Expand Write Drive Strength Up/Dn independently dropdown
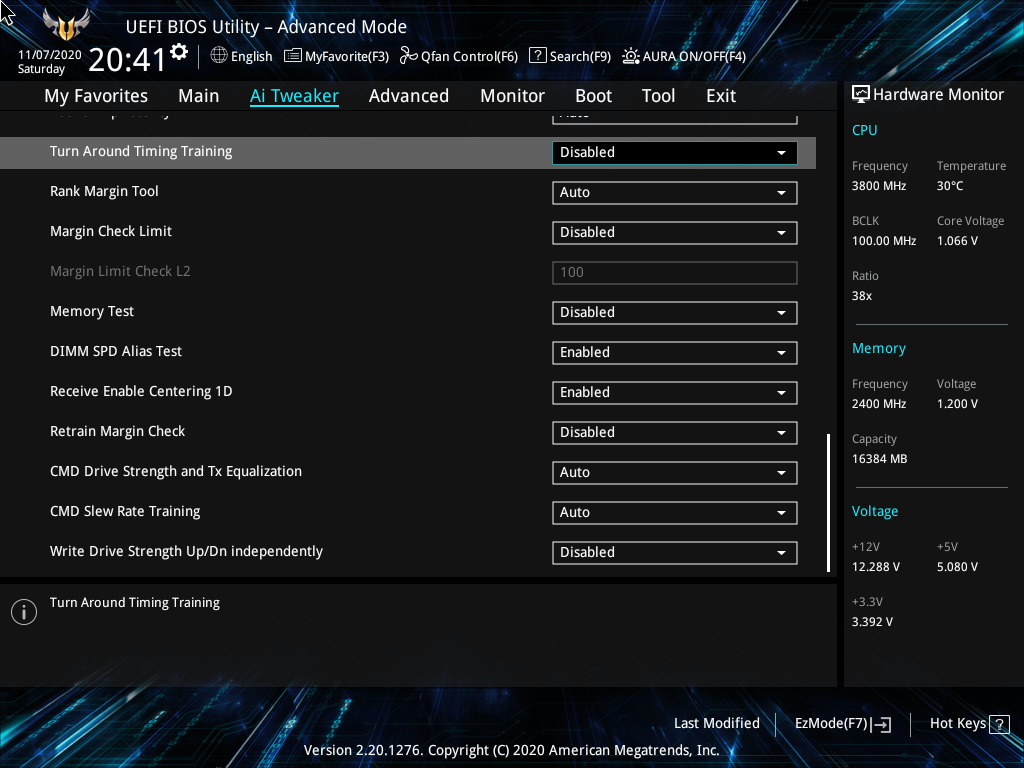 (x=675, y=552)
